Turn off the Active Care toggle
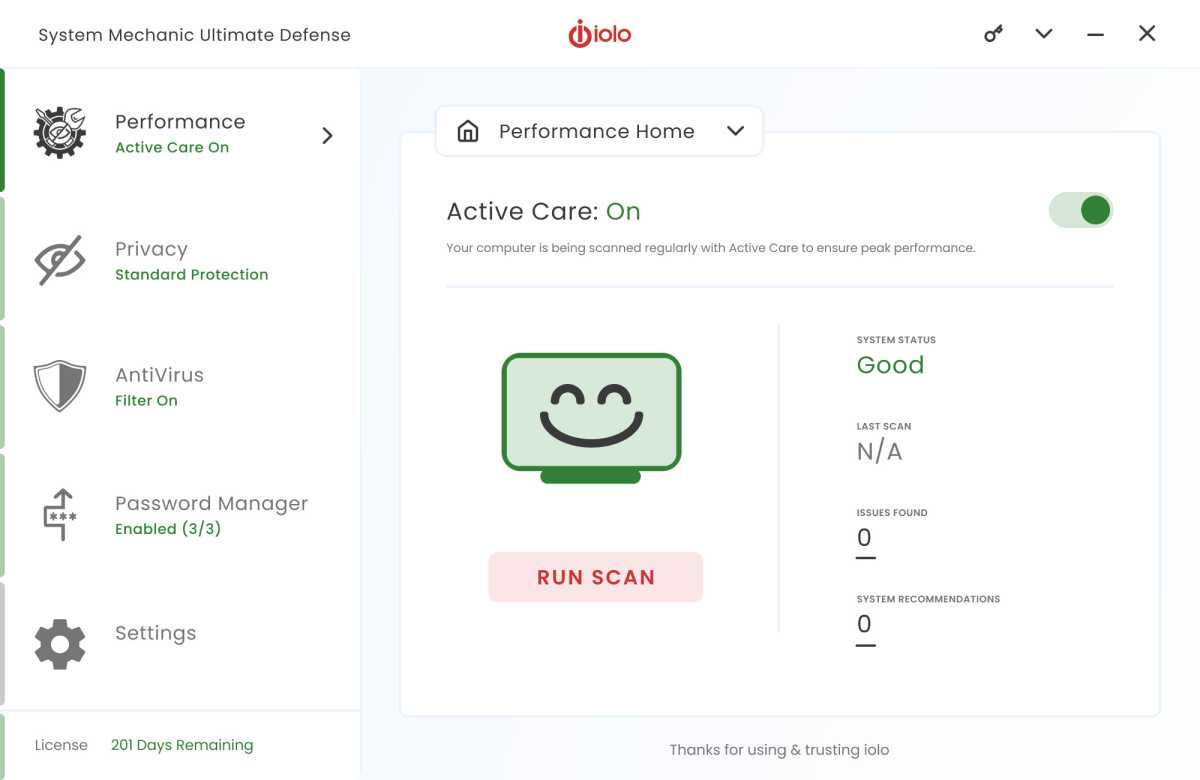The width and height of the screenshot is (1200, 780). tap(1080, 210)
